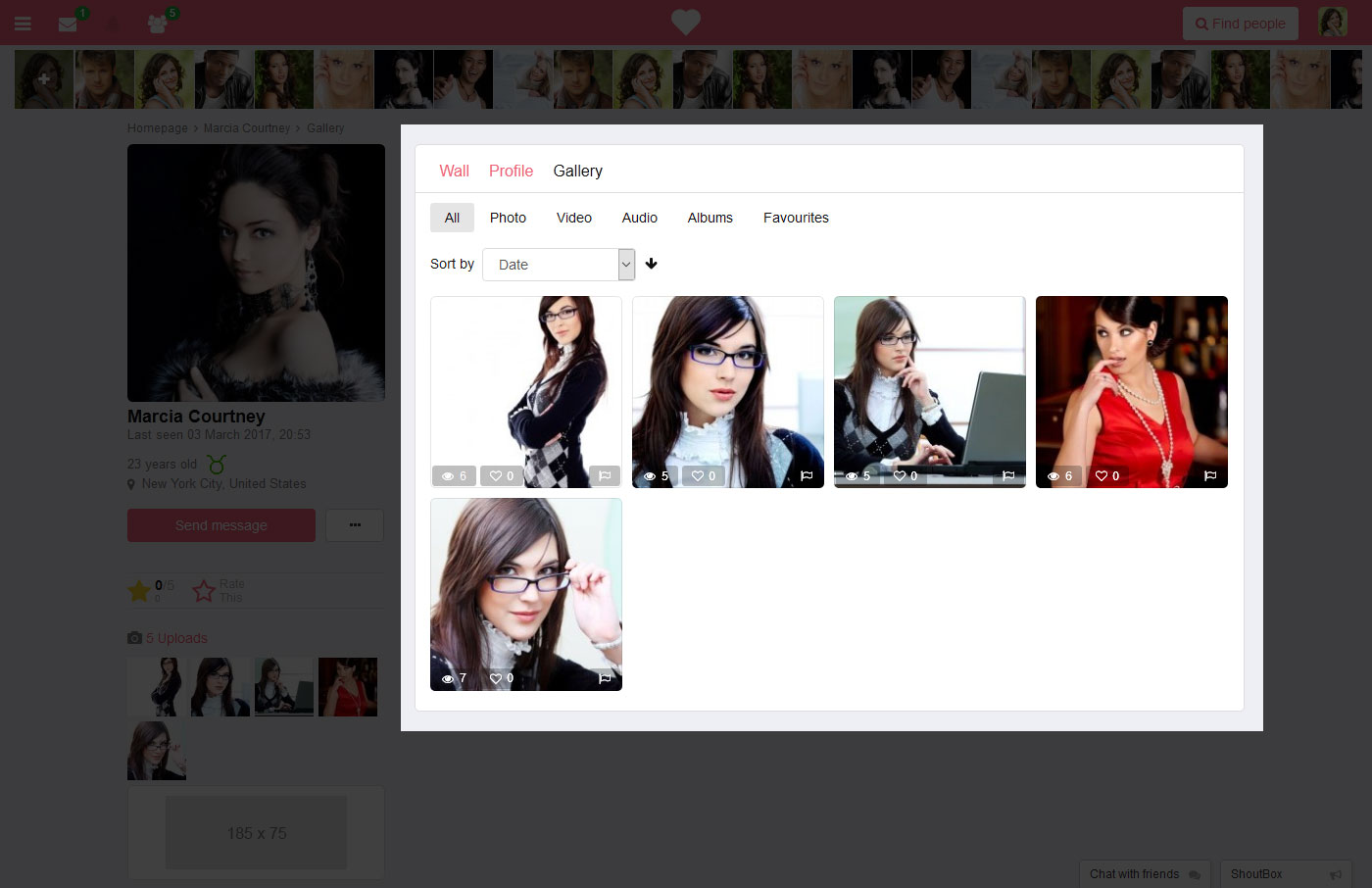Click views eye icon on laptop photo

pyautogui.click(x=852, y=476)
